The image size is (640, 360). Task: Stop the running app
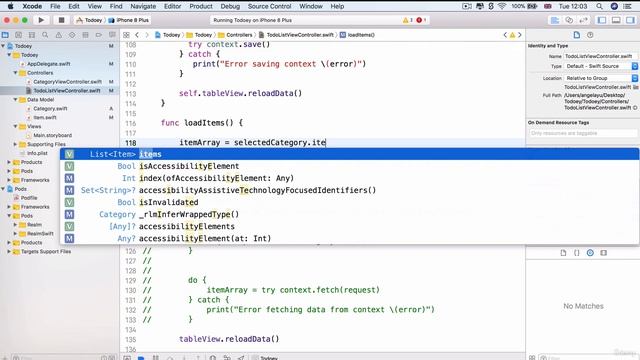pyautogui.click(x=61, y=20)
